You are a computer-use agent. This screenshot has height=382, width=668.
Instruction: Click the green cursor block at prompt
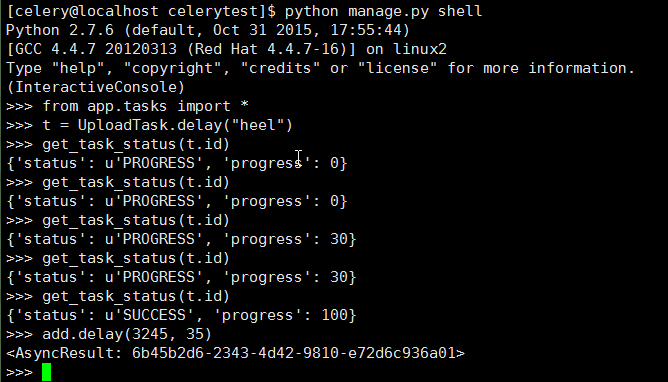click(x=46, y=372)
